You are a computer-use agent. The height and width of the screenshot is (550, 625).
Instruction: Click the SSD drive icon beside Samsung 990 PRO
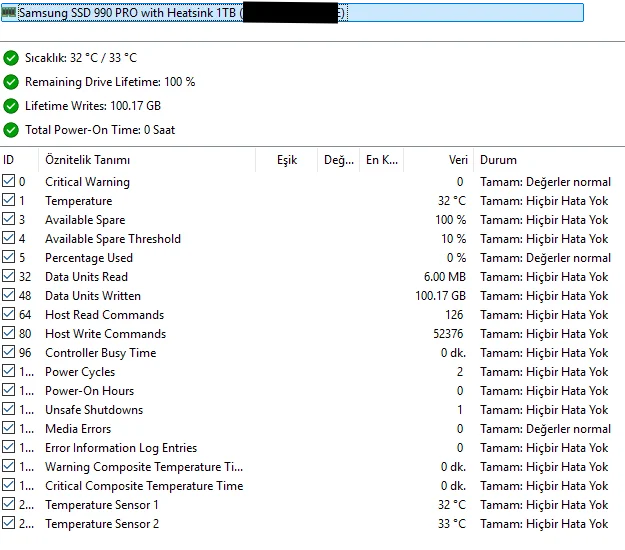8,12
